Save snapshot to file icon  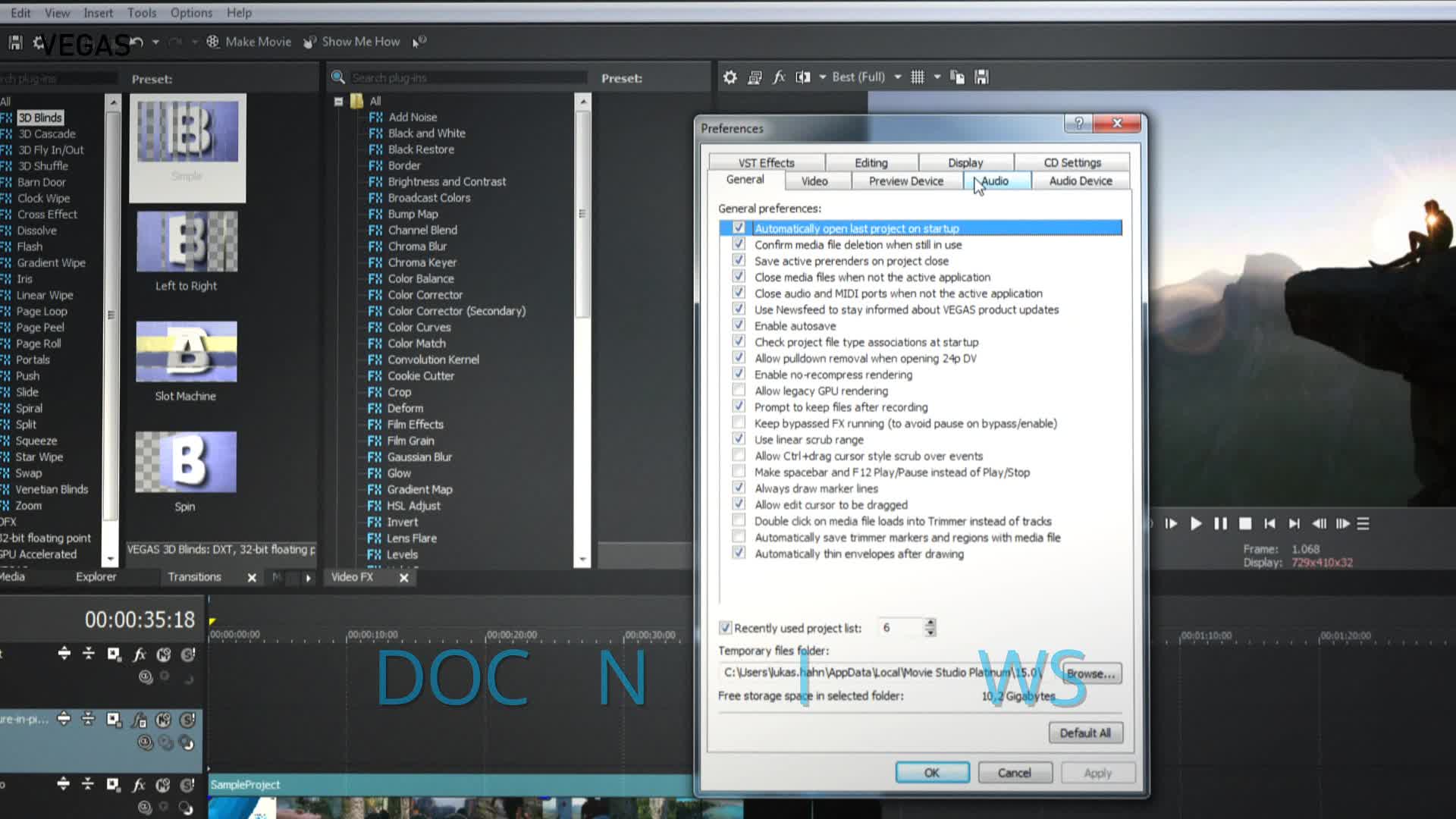click(x=981, y=77)
